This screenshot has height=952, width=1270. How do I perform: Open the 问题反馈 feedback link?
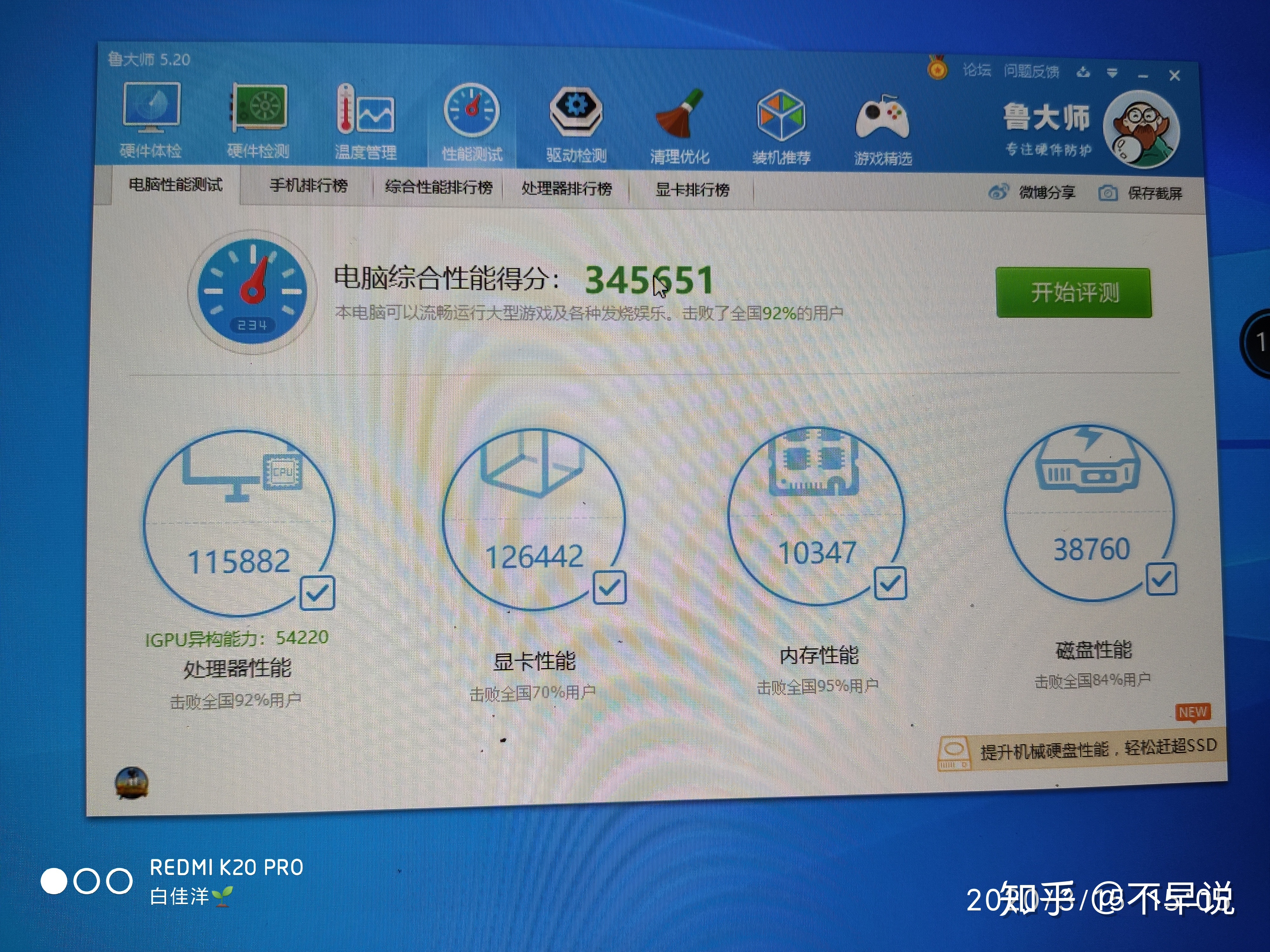point(1031,71)
